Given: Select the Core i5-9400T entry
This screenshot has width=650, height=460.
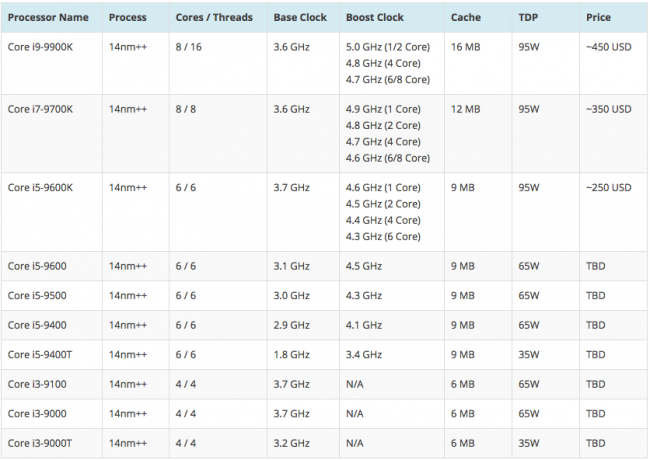Looking at the screenshot, I should point(42,354).
